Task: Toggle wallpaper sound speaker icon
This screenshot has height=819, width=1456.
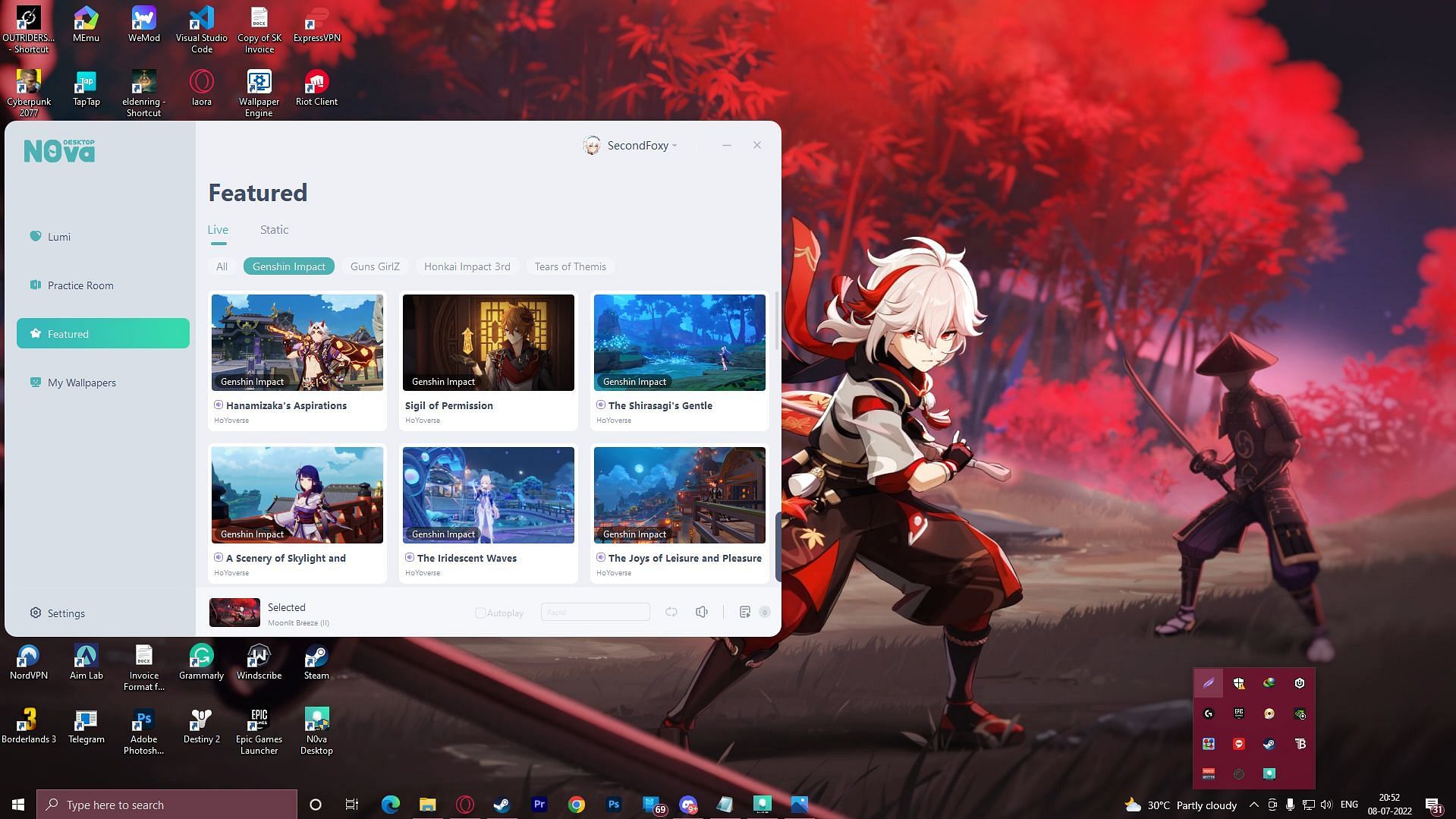Action: pos(702,612)
